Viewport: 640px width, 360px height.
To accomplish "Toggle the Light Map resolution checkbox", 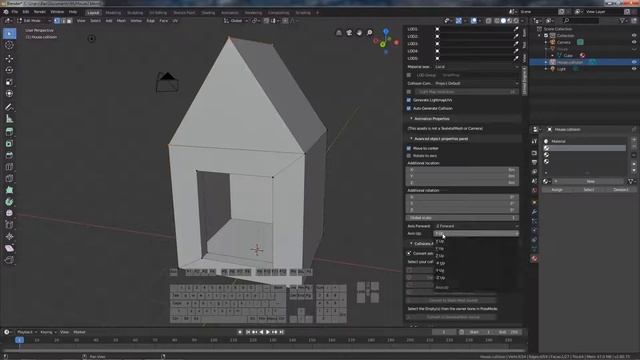I will tap(409, 92).
